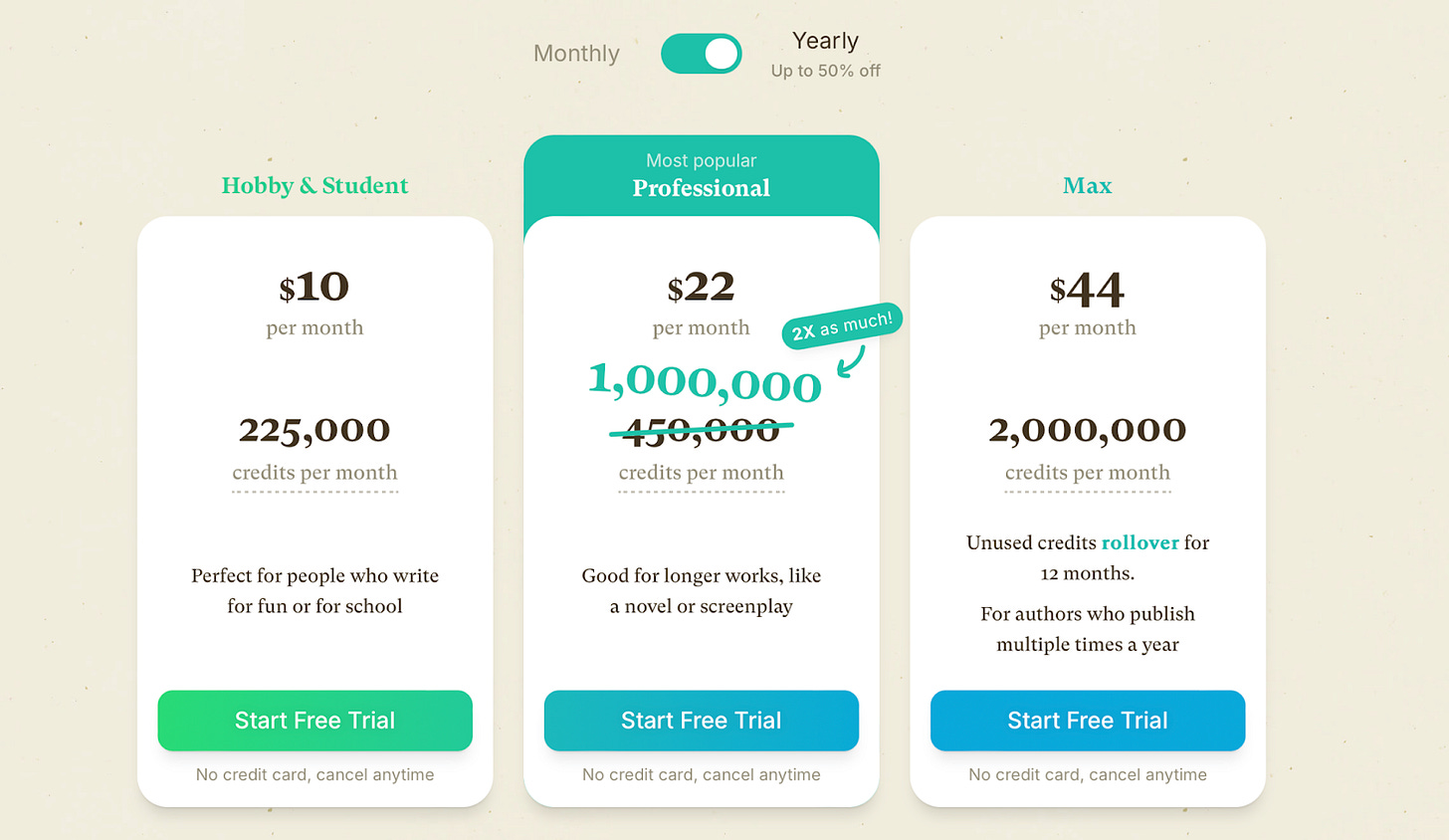Select the Yearly billing label
Viewport: 1449px width, 840px height.
point(825,41)
